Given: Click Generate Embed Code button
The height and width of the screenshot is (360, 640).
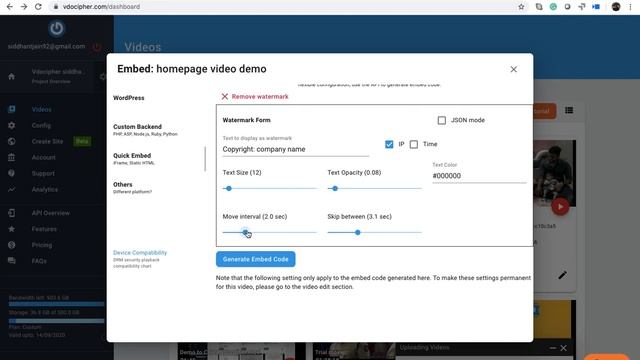Looking at the screenshot, I should coord(256,259).
